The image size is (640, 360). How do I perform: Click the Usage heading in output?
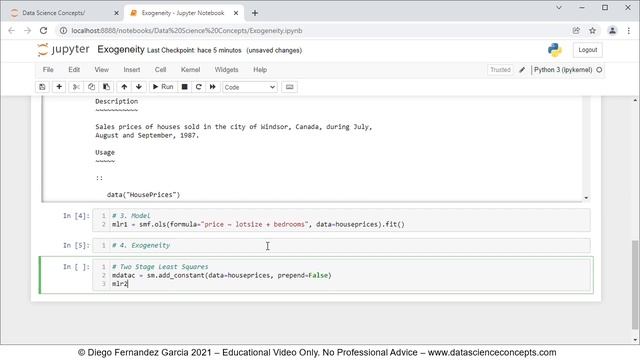[x=105, y=152]
